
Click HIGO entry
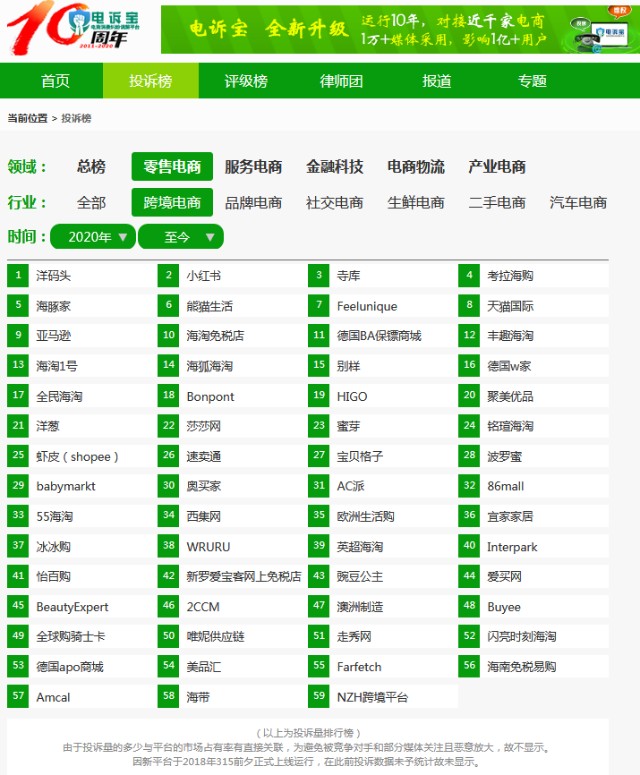pyautogui.click(x=383, y=396)
